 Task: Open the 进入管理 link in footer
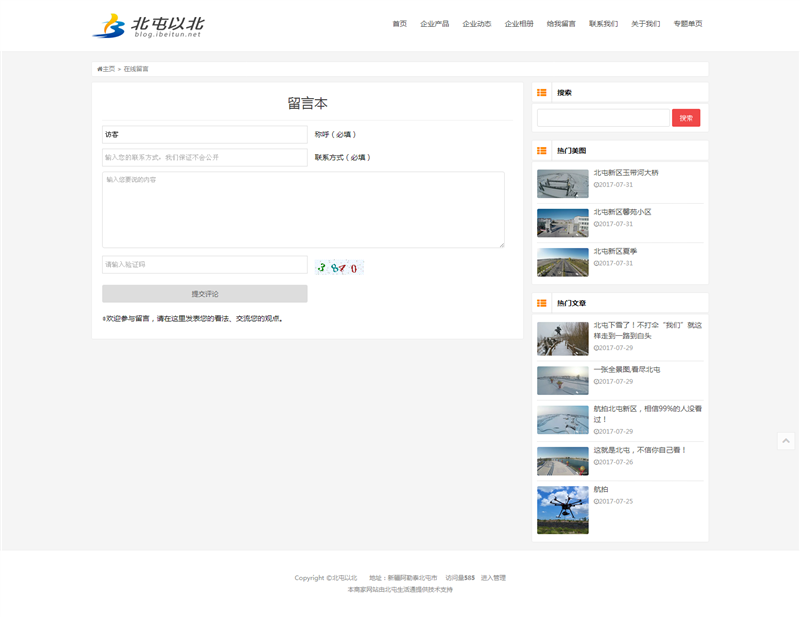tap(493, 578)
